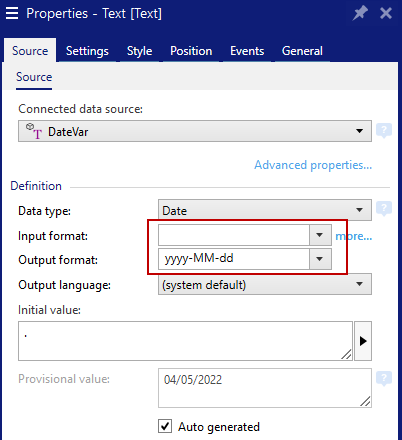402x440 pixels.
Task: Open the Events tab
Action: click(x=247, y=51)
